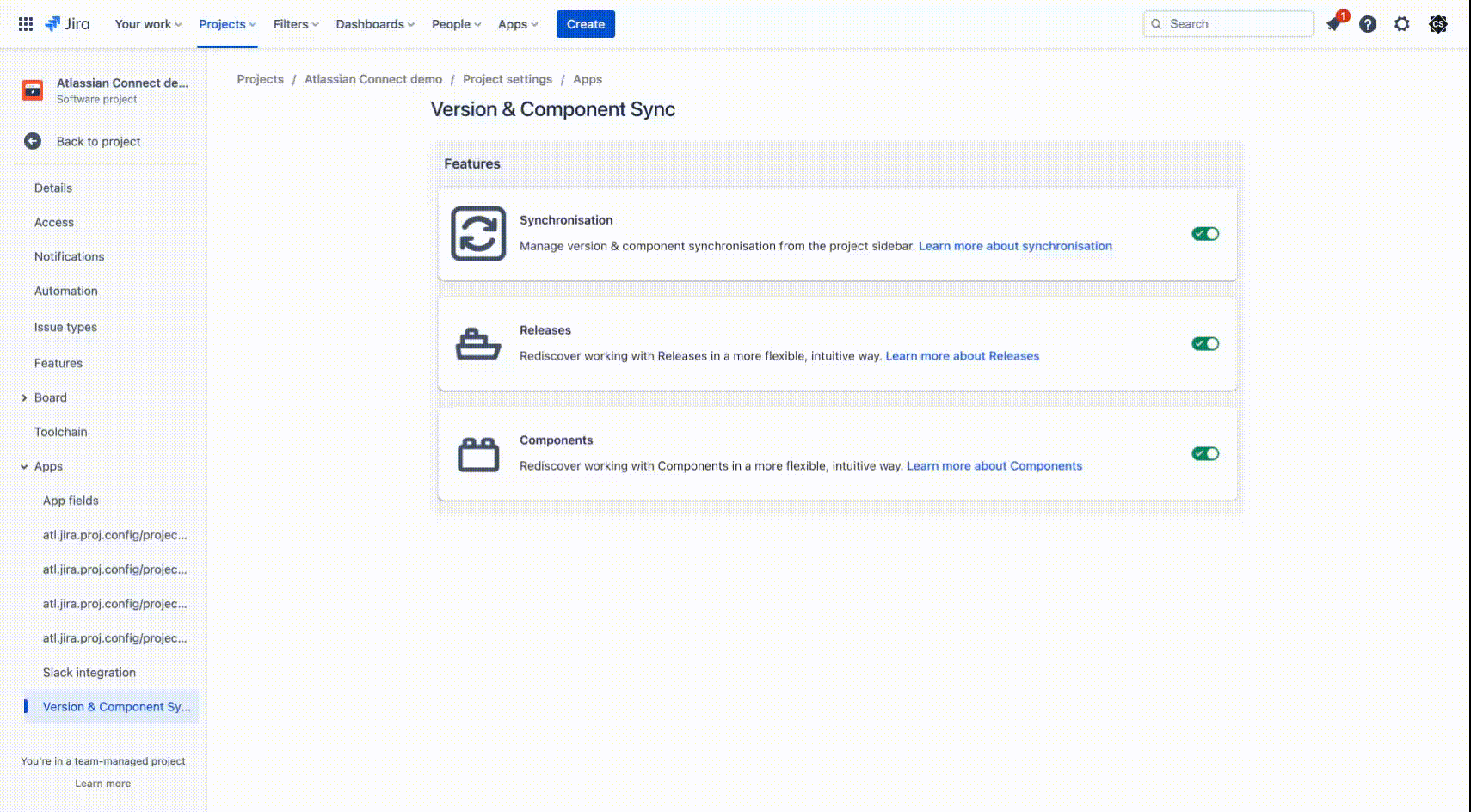The width and height of the screenshot is (1471, 812).
Task: Go to Notifications settings in sidebar
Action: click(69, 256)
